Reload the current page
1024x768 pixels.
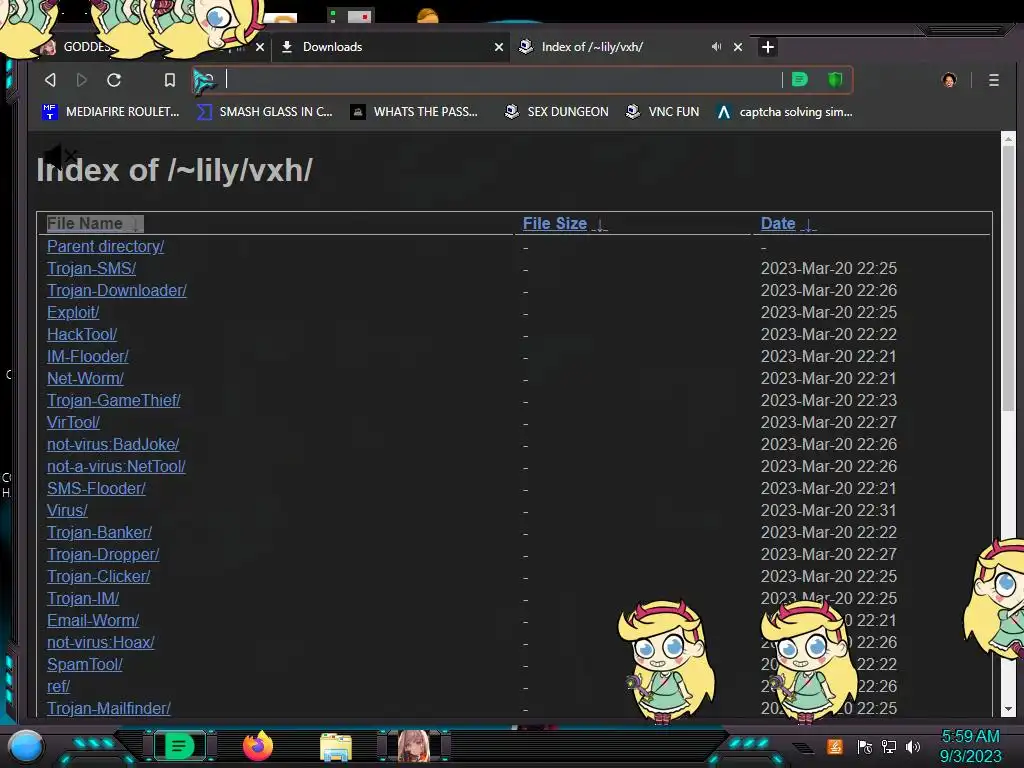point(114,80)
